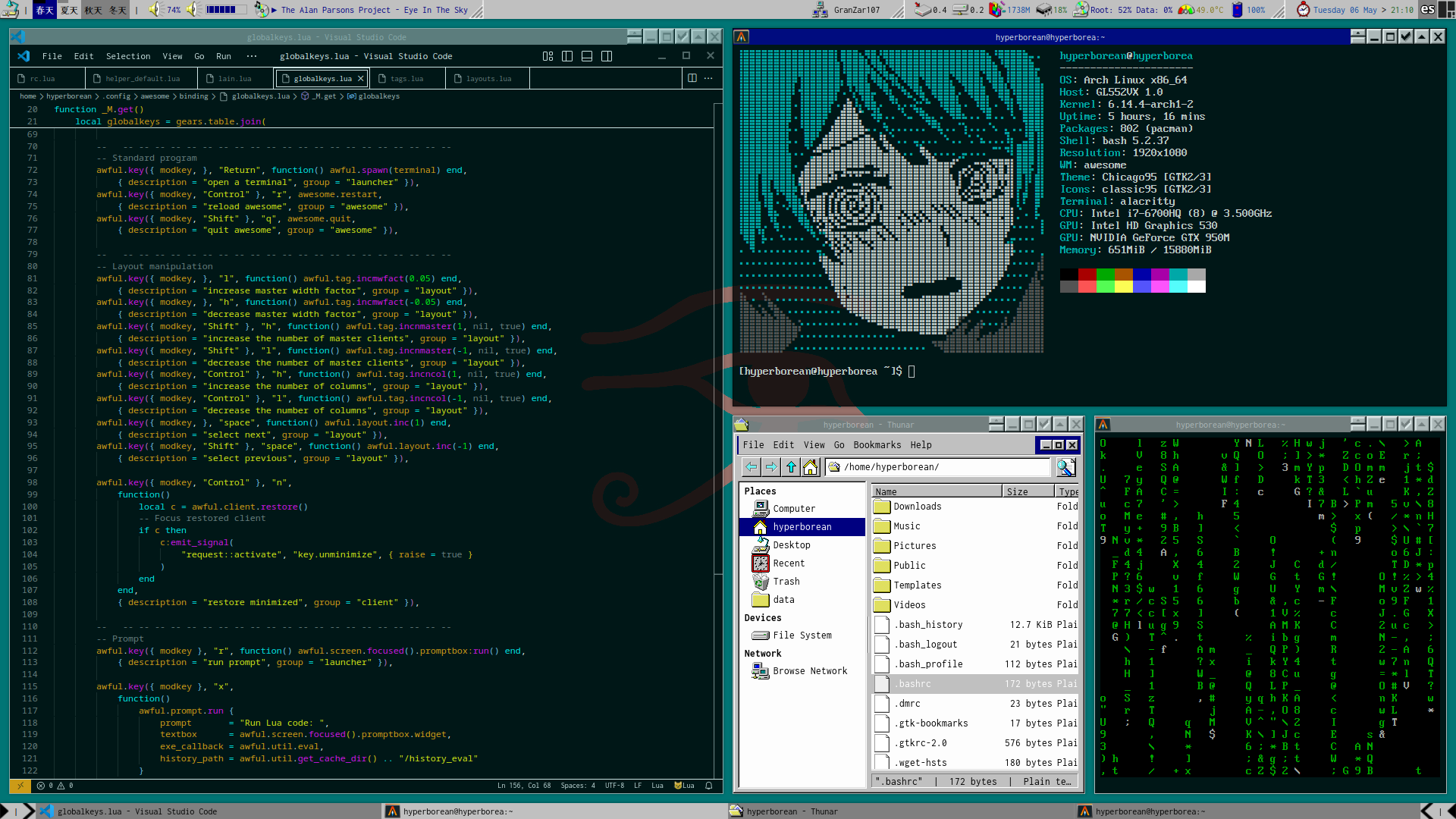Click the green color swatch in neofetch
Image resolution: width=1456 pixels, height=819 pixels.
[x=1105, y=275]
